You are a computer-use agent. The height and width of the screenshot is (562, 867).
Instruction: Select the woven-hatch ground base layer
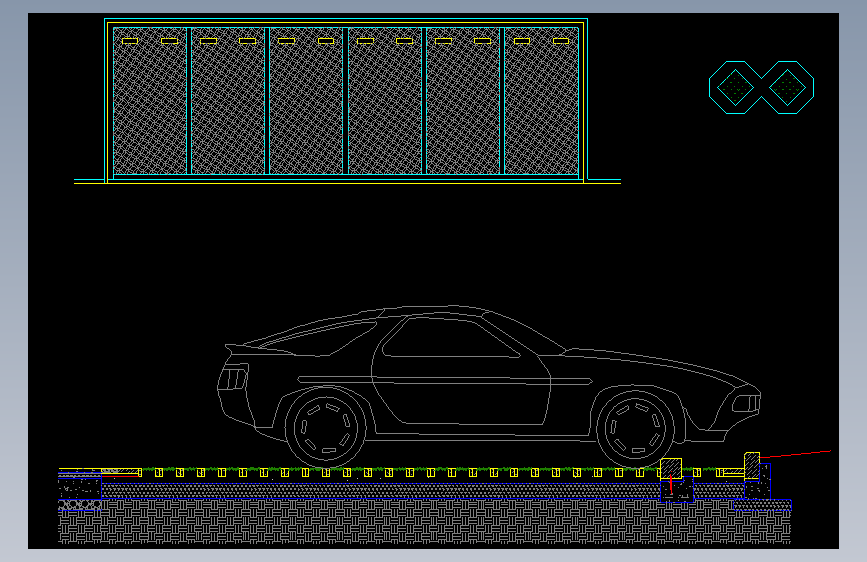[425, 522]
